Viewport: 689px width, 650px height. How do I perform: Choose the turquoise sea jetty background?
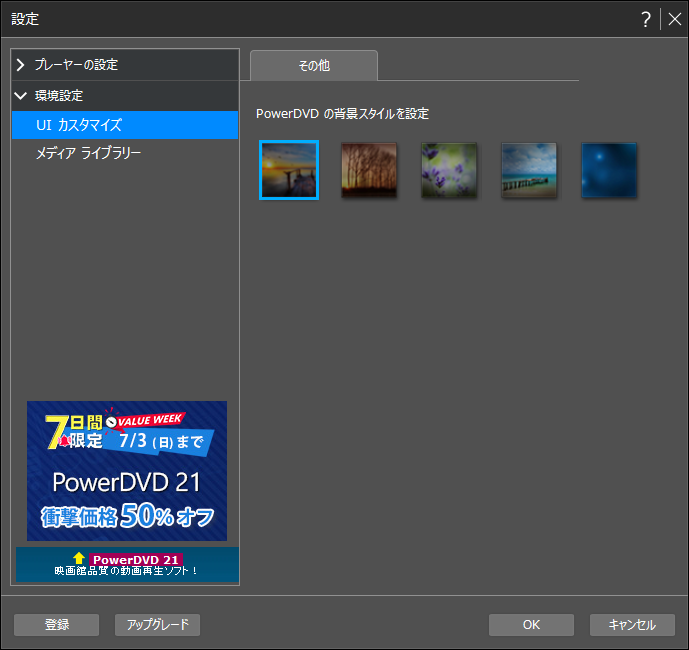[529, 170]
